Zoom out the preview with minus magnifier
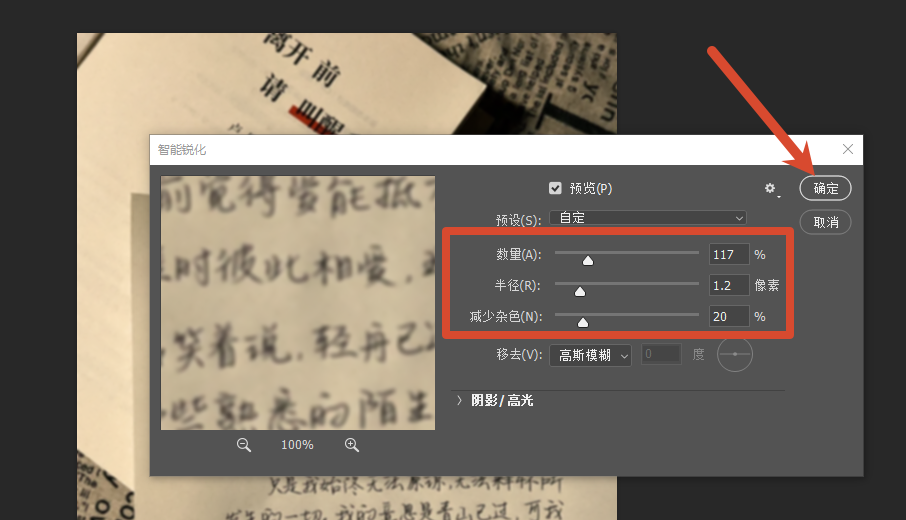Image resolution: width=906 pixels, height=520 pixels. (x=244, y=445)
